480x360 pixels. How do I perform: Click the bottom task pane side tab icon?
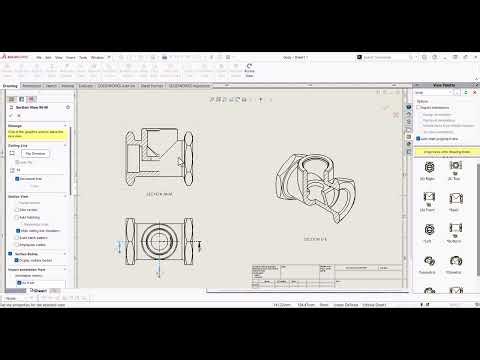click(409, 151)
